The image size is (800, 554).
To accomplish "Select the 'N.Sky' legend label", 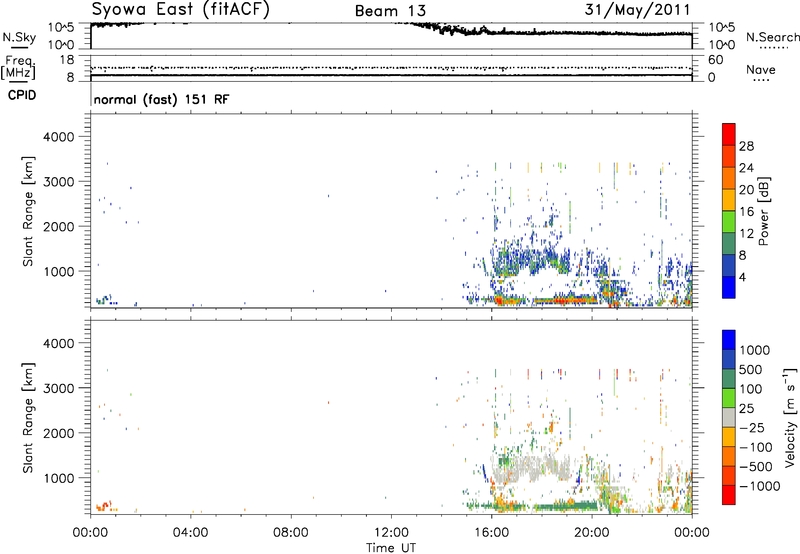I will [x=19, y=37].
